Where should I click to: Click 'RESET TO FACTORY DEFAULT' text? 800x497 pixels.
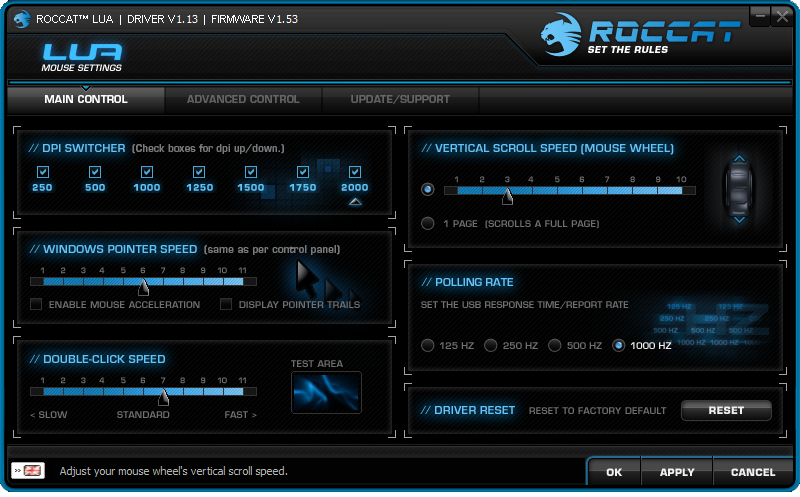(597, 410)
